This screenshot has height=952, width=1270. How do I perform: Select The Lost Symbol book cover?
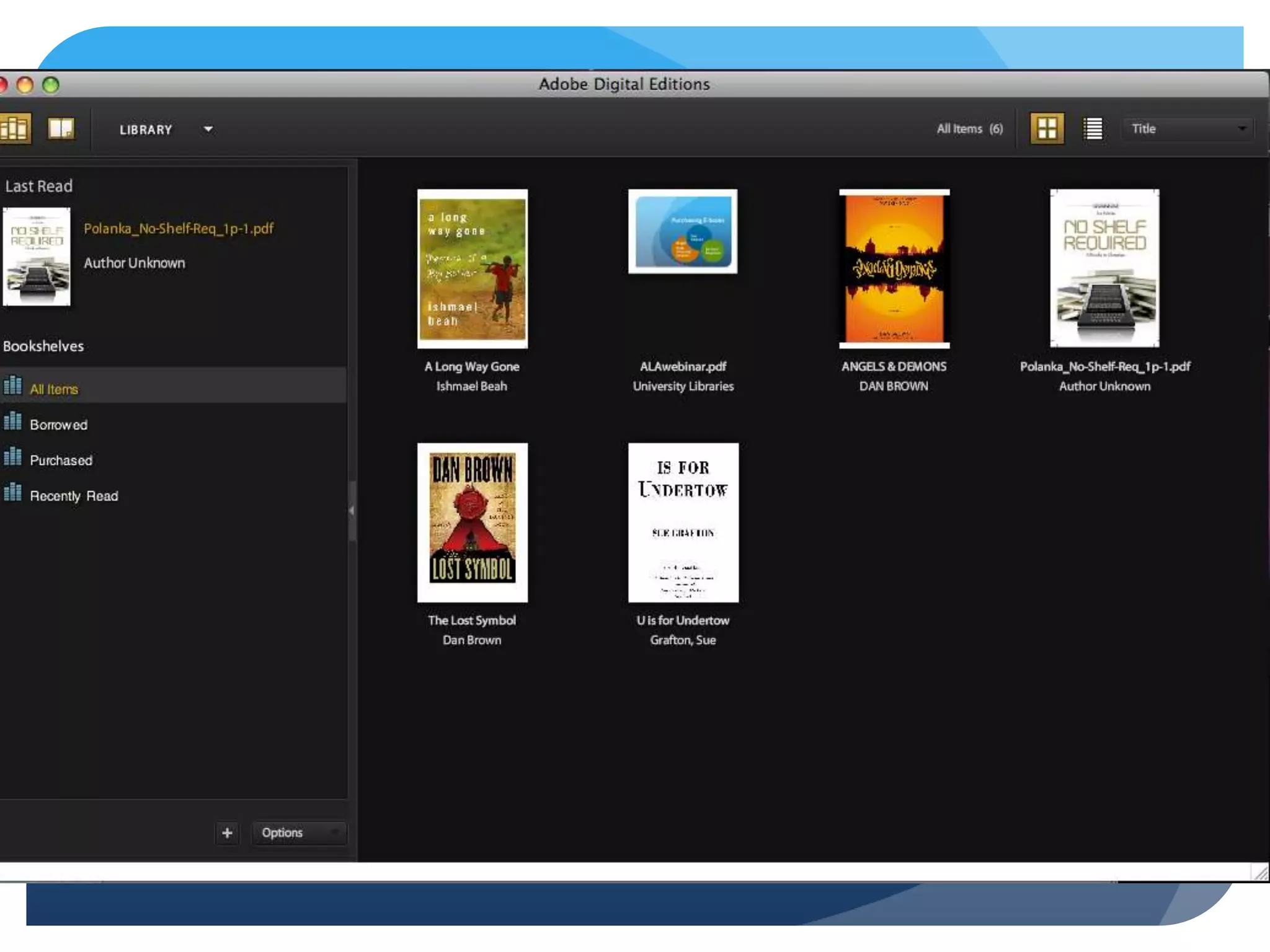coord(472,522)
